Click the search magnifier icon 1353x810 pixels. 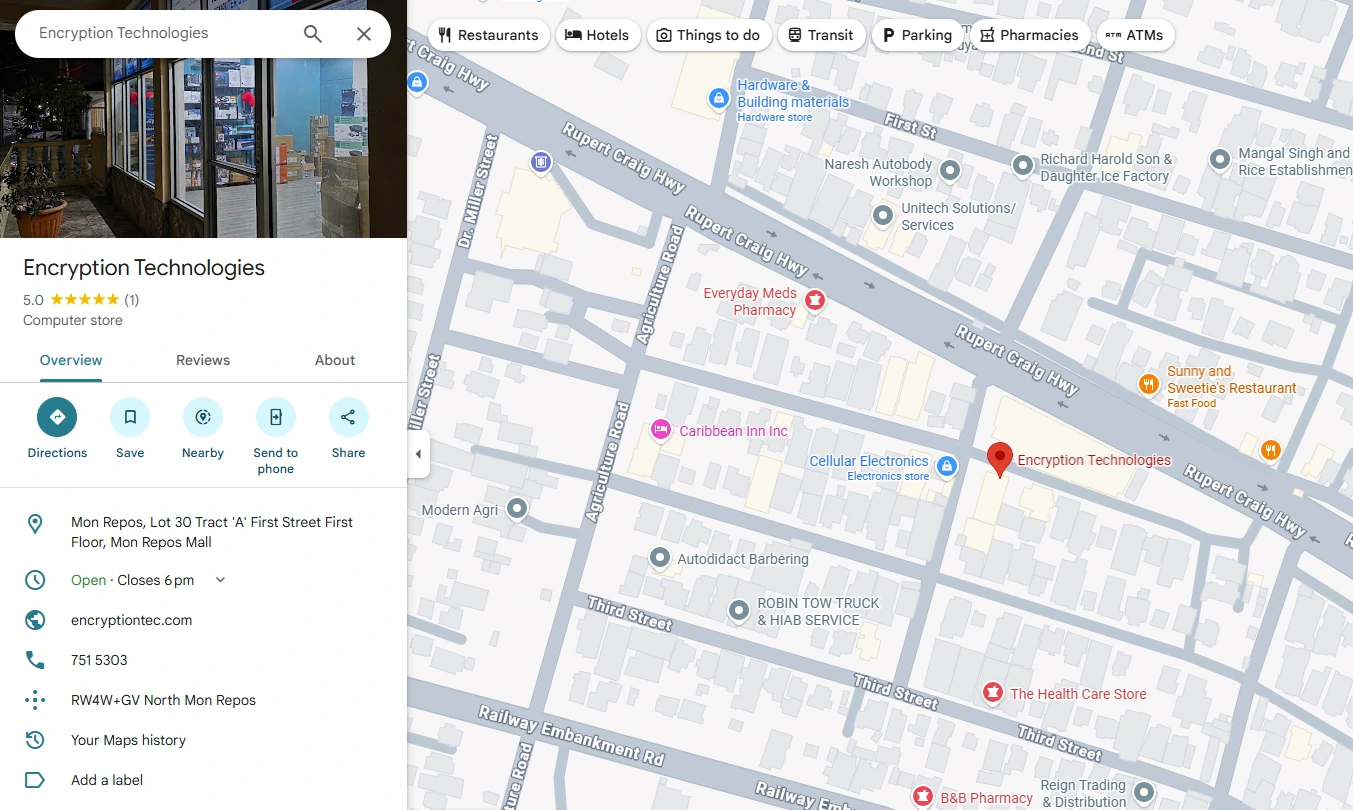(x=313, y=34)
